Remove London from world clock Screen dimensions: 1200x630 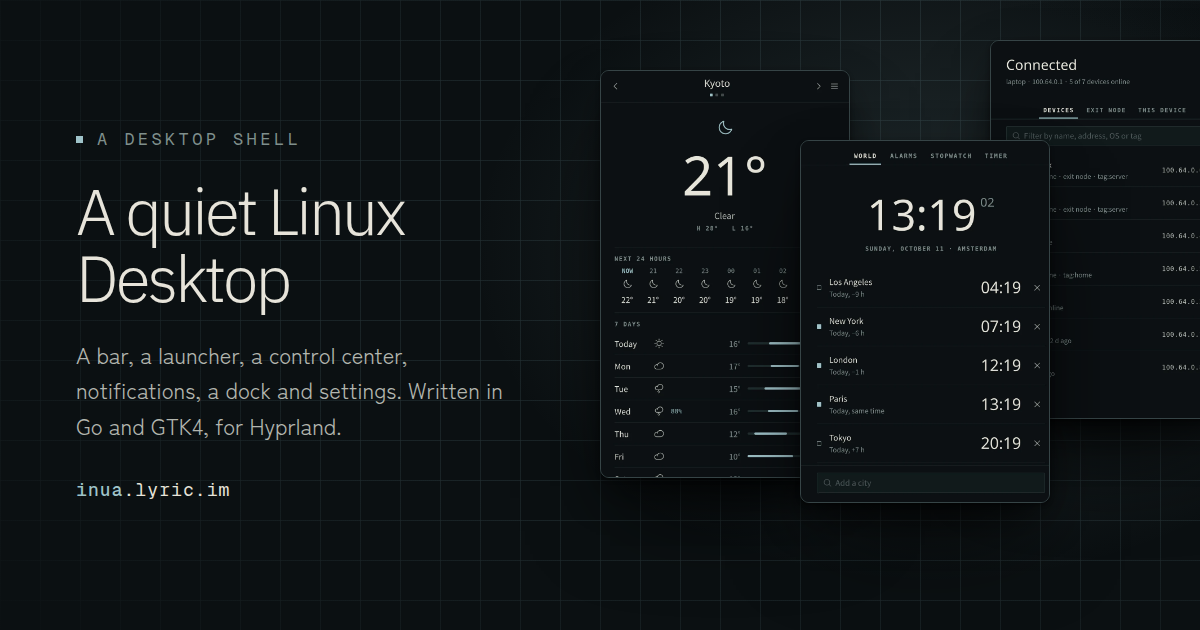pos(1037,366)
